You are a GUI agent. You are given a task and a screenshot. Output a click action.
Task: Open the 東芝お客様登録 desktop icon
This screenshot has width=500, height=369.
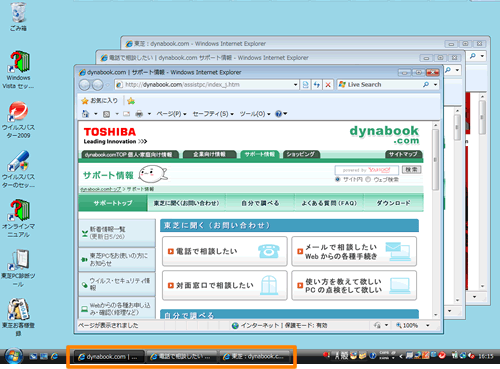pos(18,317)
